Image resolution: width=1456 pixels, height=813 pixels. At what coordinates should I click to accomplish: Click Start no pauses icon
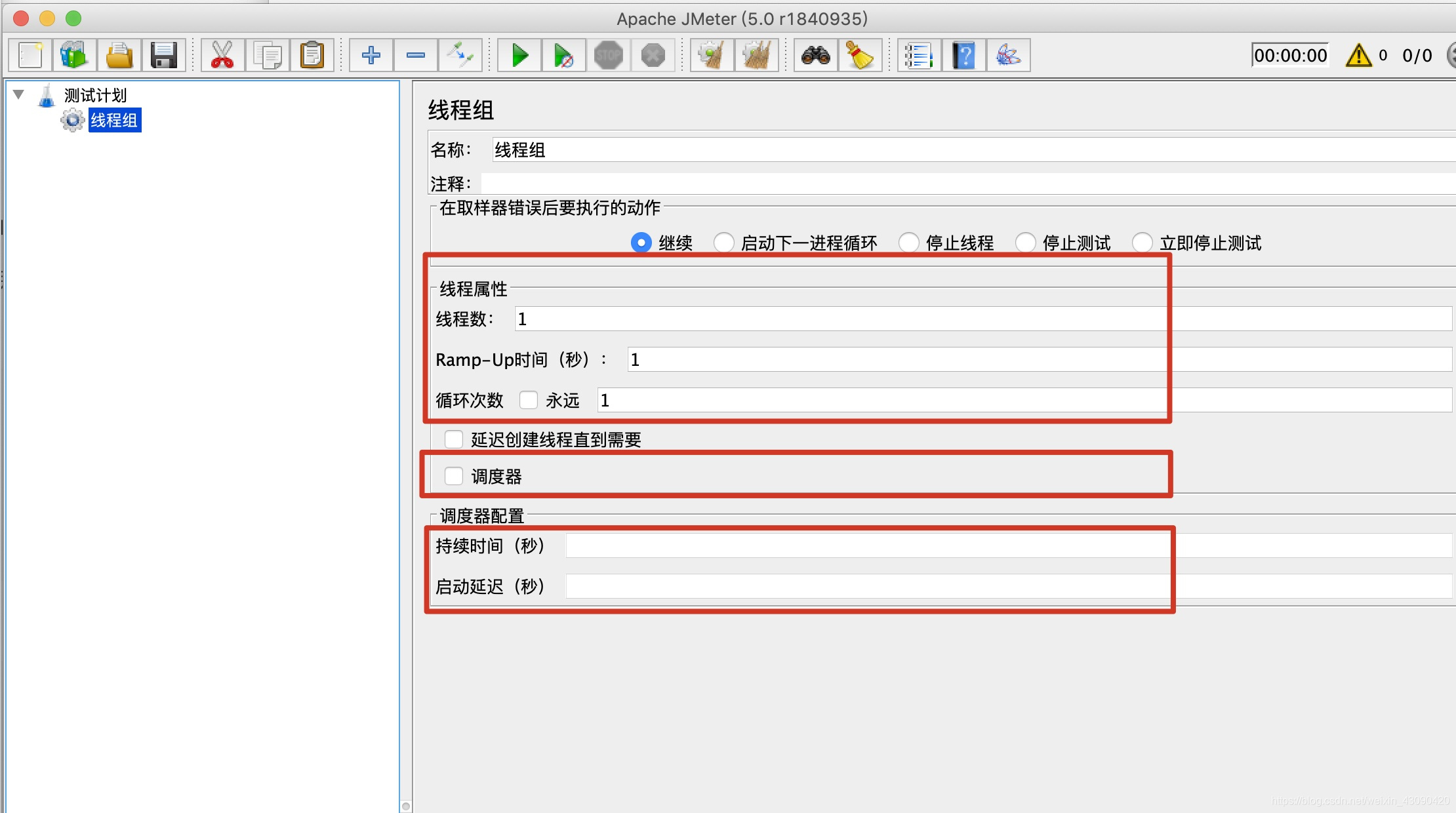pyautogui.click(x=563, y=55)
